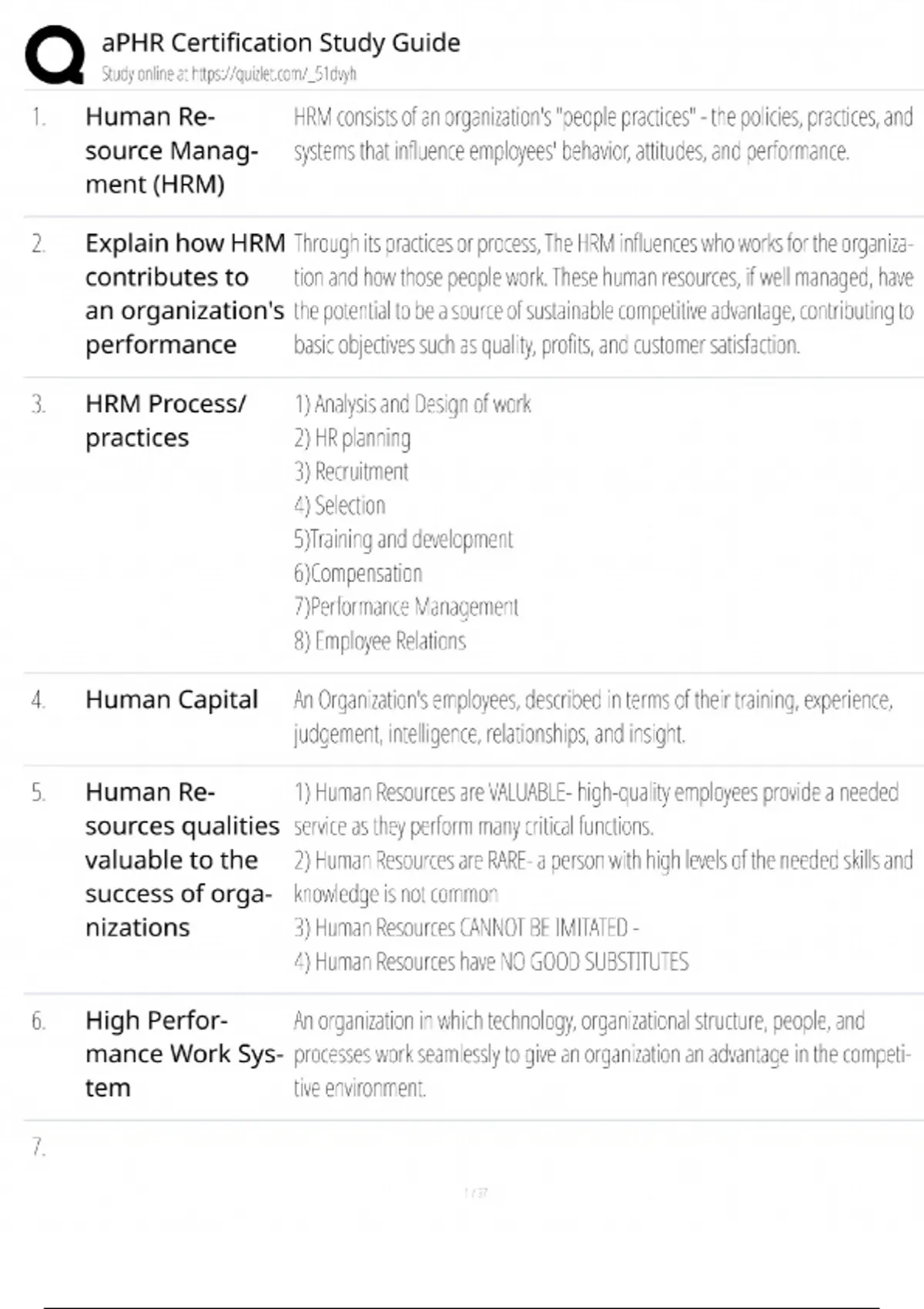Image resolution: width=924 pixels, height=1309 pixels.
Task: Click list item Analysis and Design of work
Action: [x=413, y=404]
